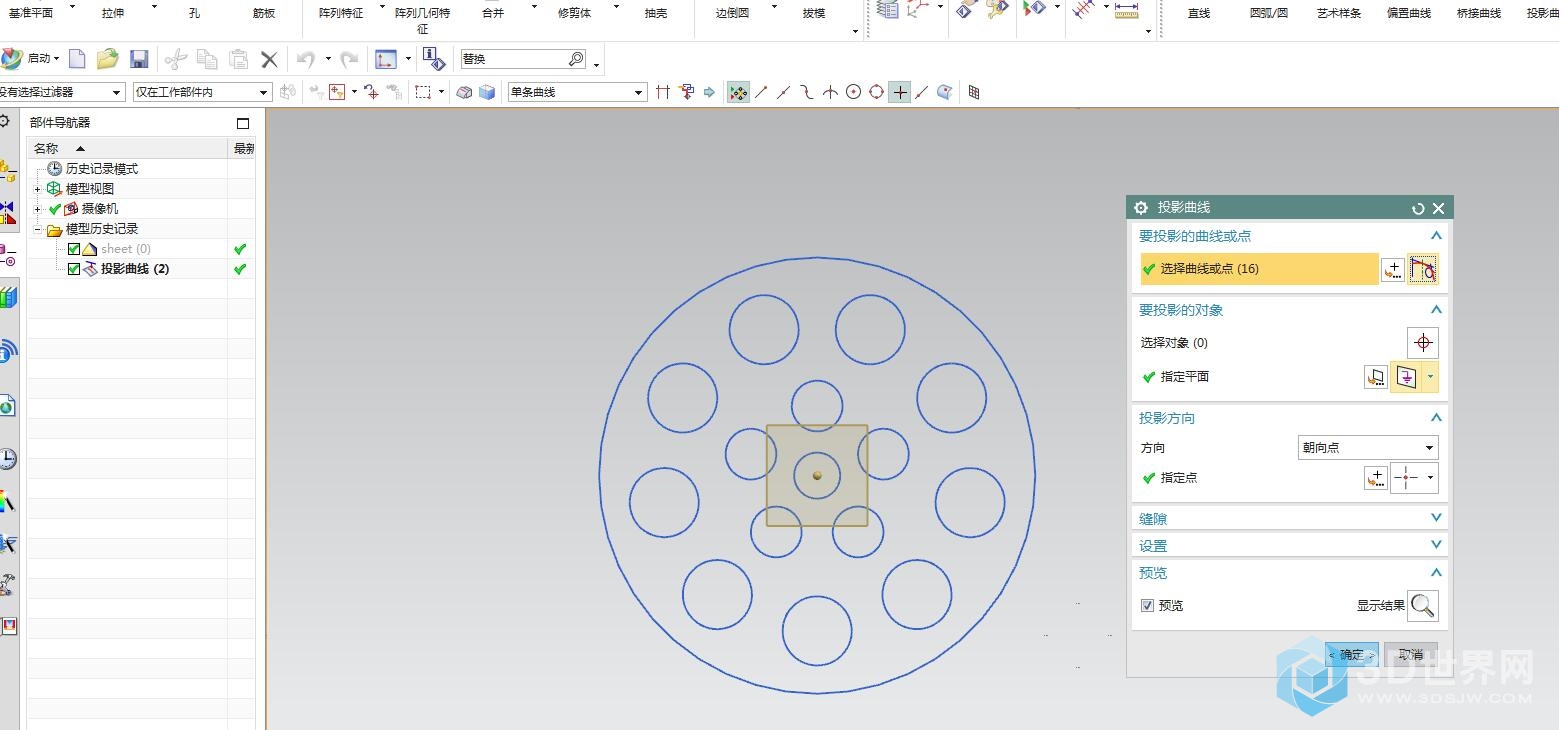Click the 直线 curve command
Viewport: 1559px width, 730px height.
1198,13
